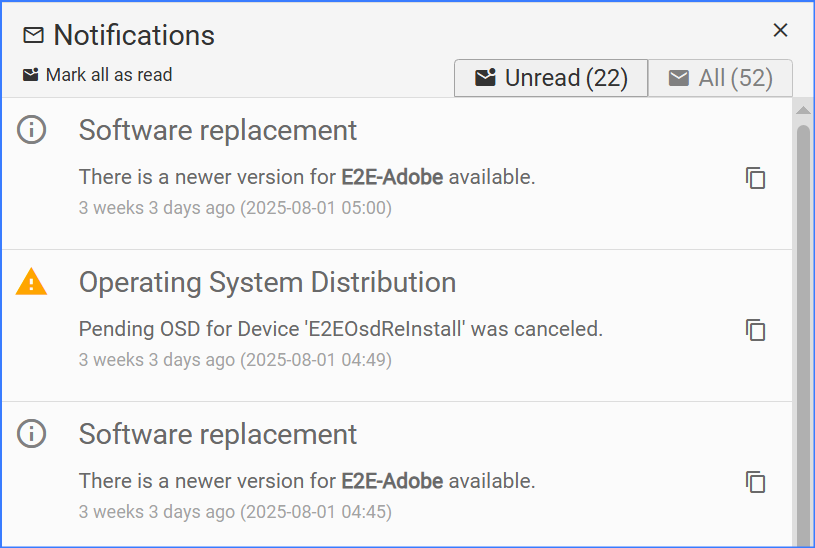
Task: Click bold E2E-Adobe in first notification
Action: [392, 178]
